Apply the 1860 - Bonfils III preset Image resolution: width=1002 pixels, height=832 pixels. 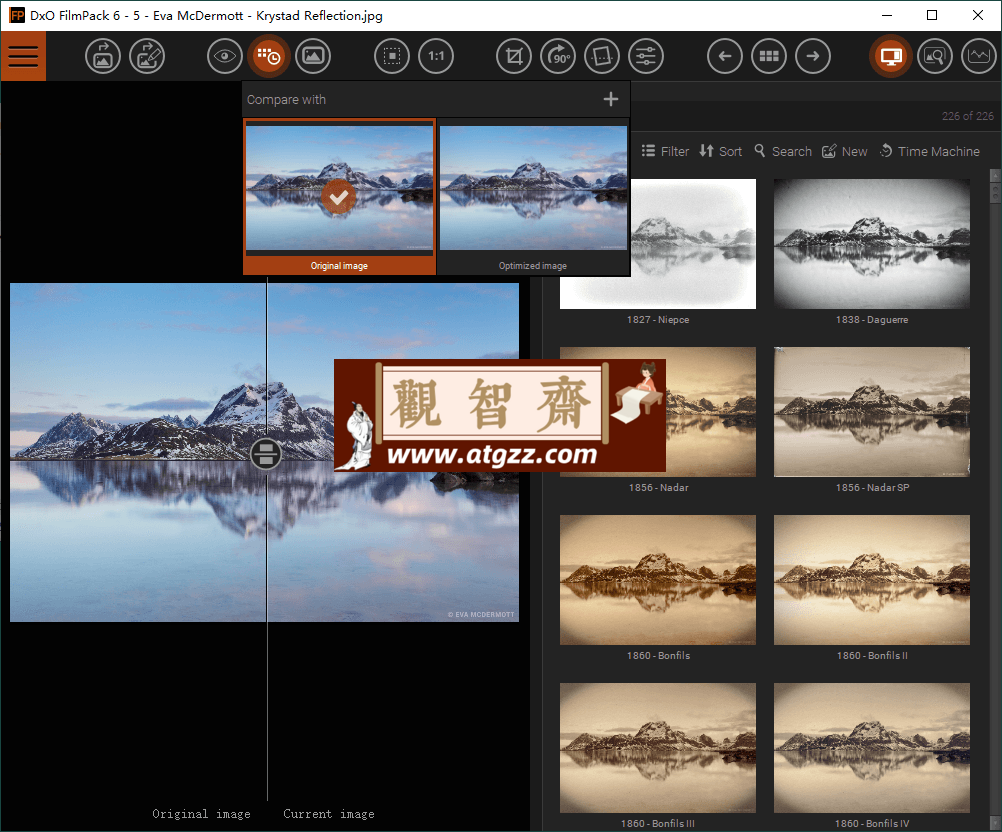(x=658, y=748)
